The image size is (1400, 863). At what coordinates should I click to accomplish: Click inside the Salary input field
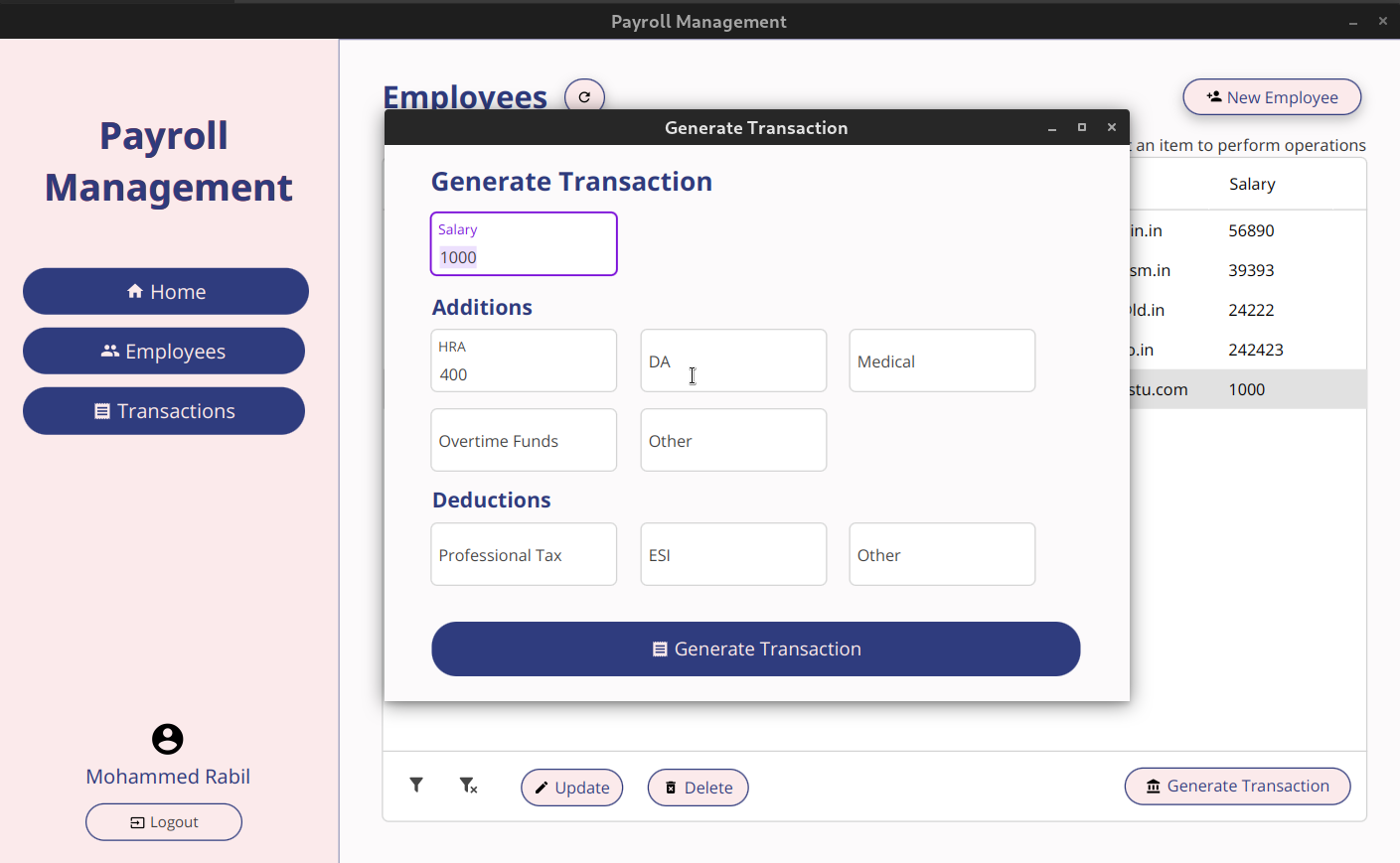tap(524, 256)
